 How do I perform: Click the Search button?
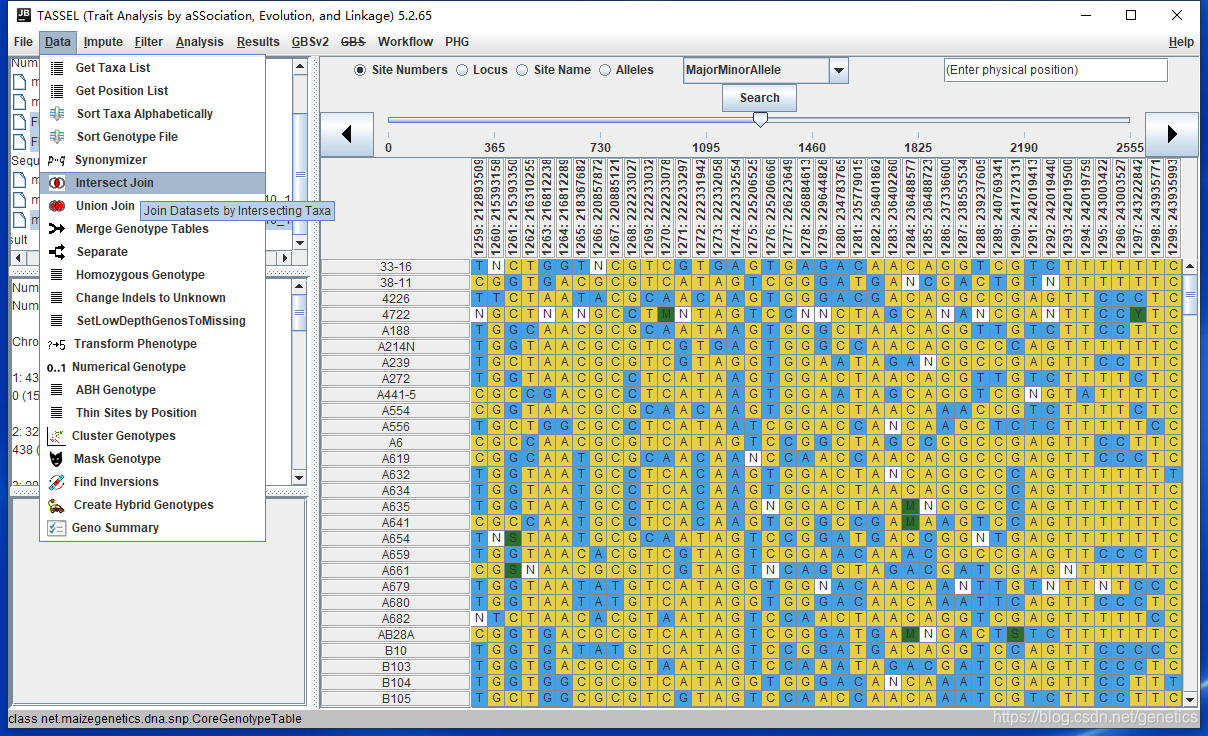pos(759,98)
